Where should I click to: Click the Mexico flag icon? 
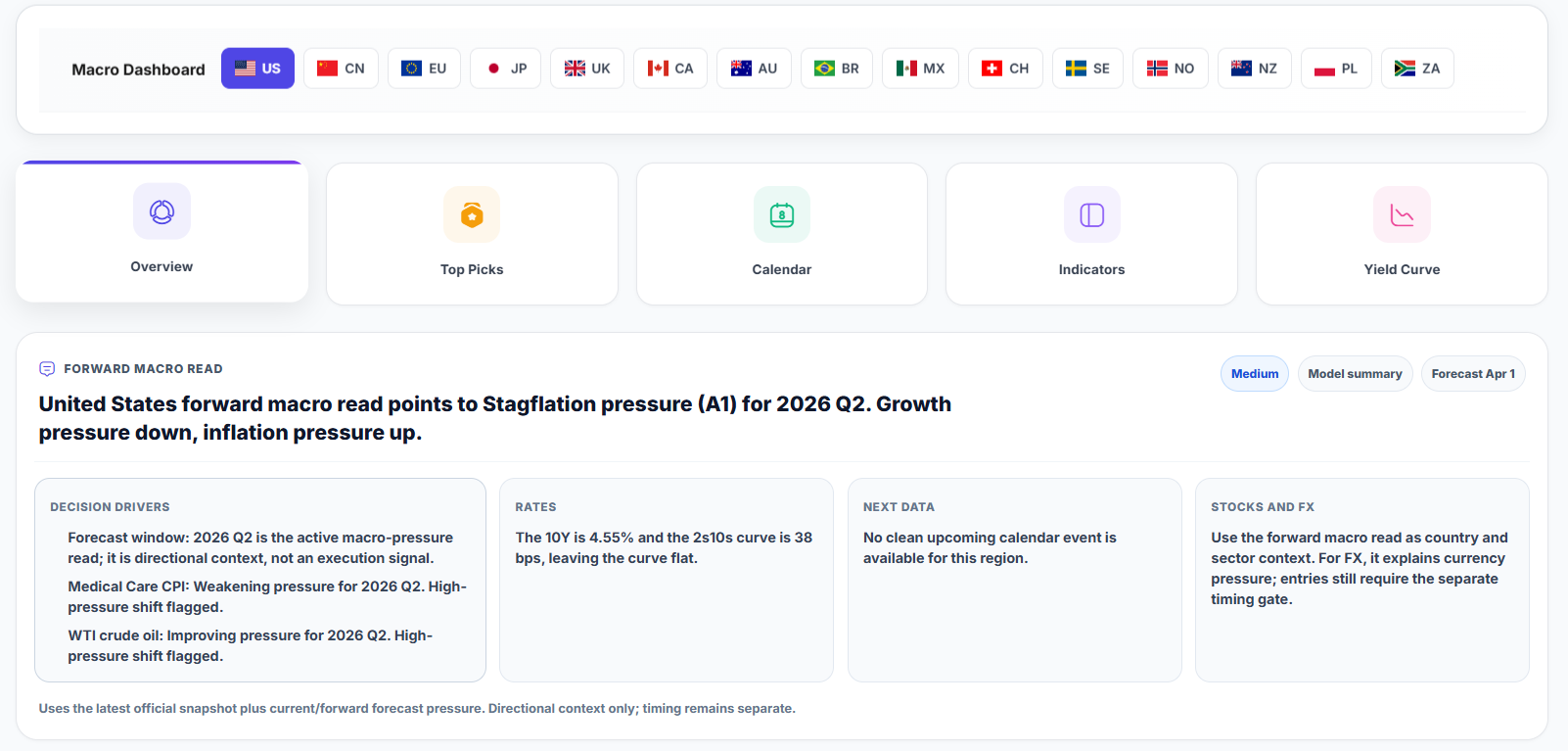click(x=906, y=69)
